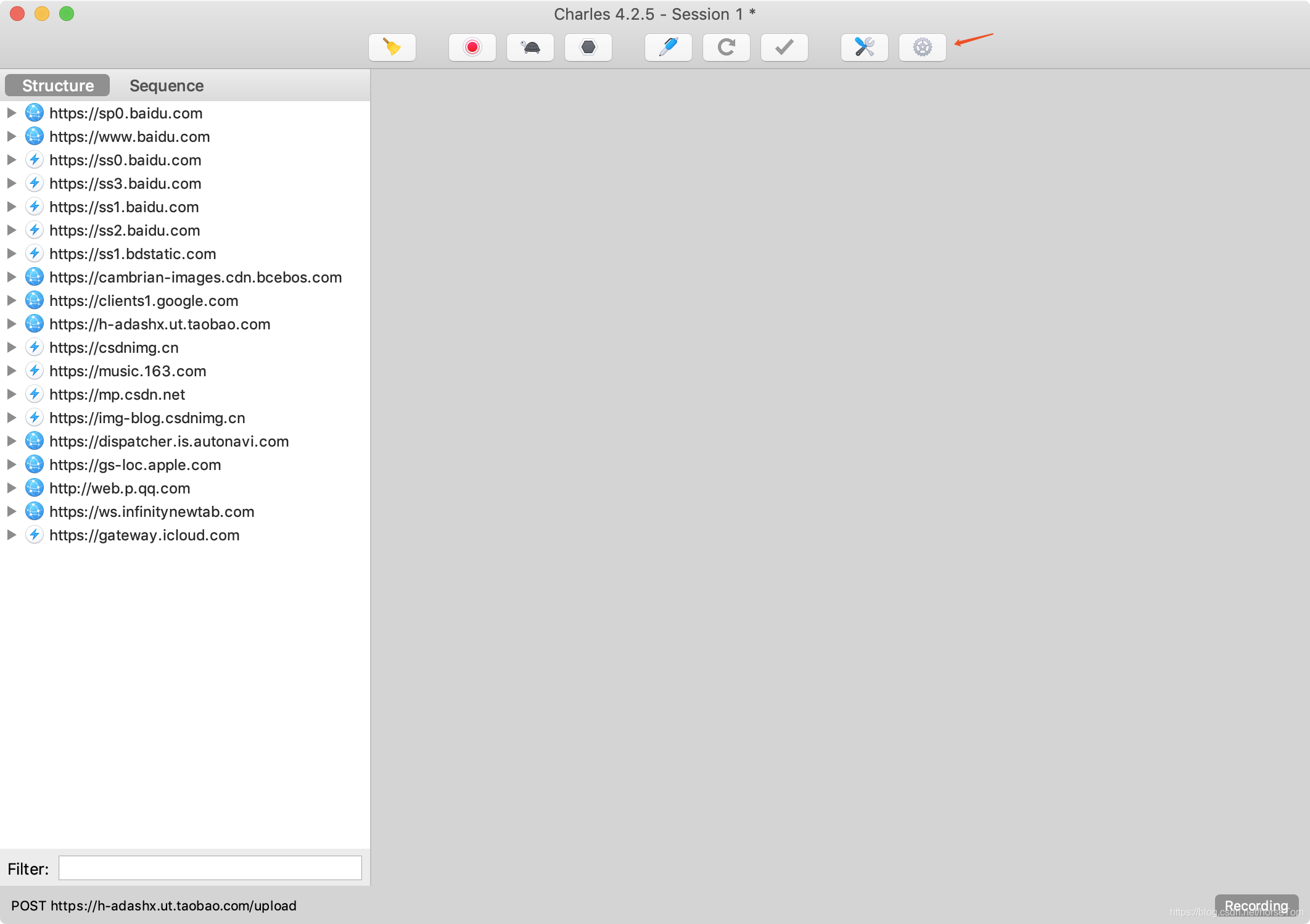
Task: Toggle the red Record button
Action: tap(472, 47)
